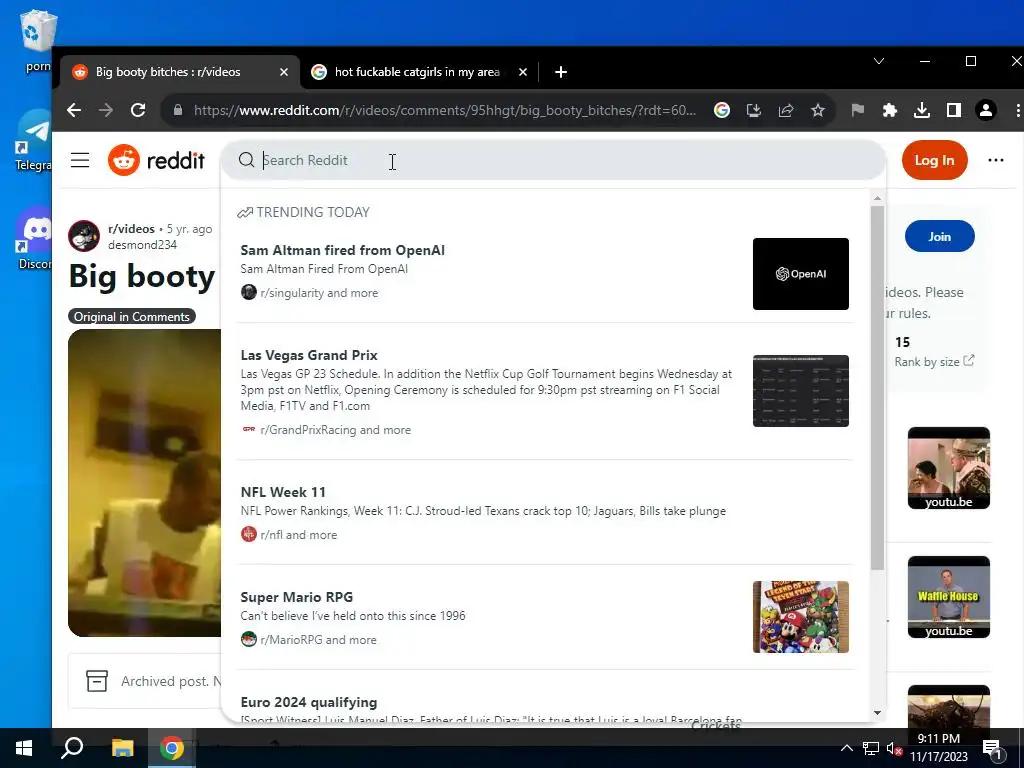
Task: Close the r/videos Reddit tab
Action: 283,72
